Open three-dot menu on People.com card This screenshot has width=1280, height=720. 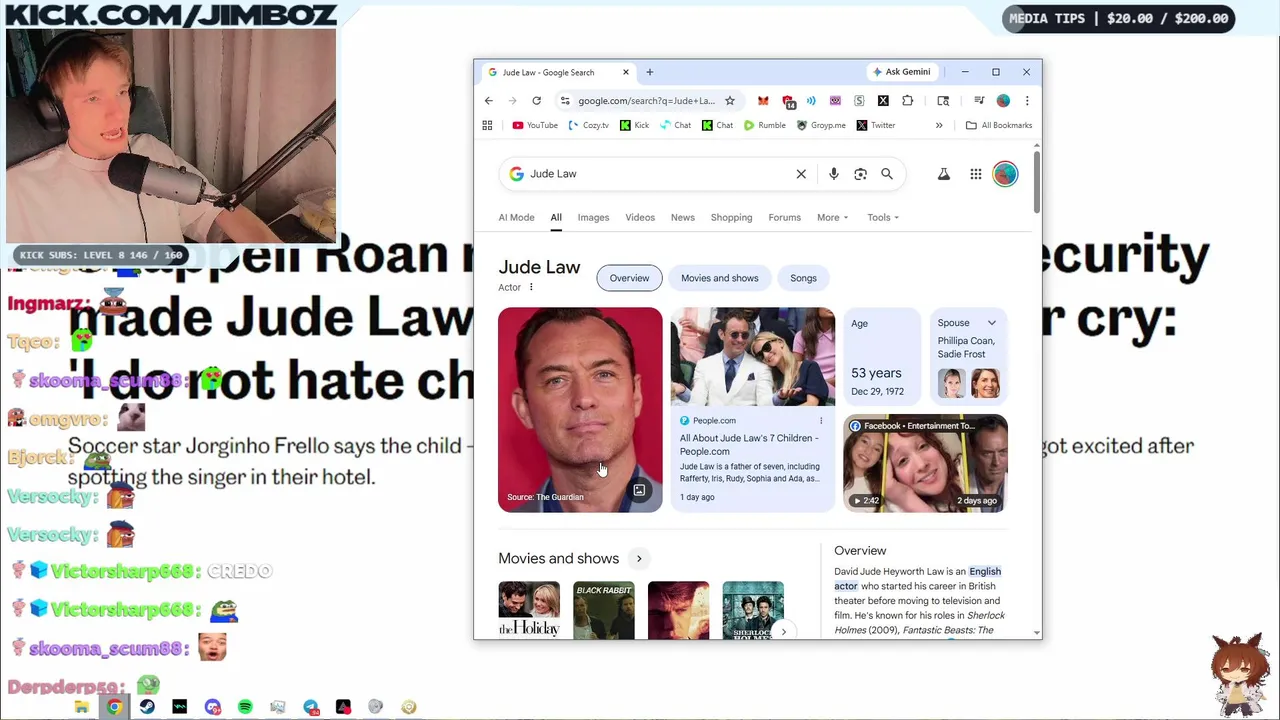point(821,421)
